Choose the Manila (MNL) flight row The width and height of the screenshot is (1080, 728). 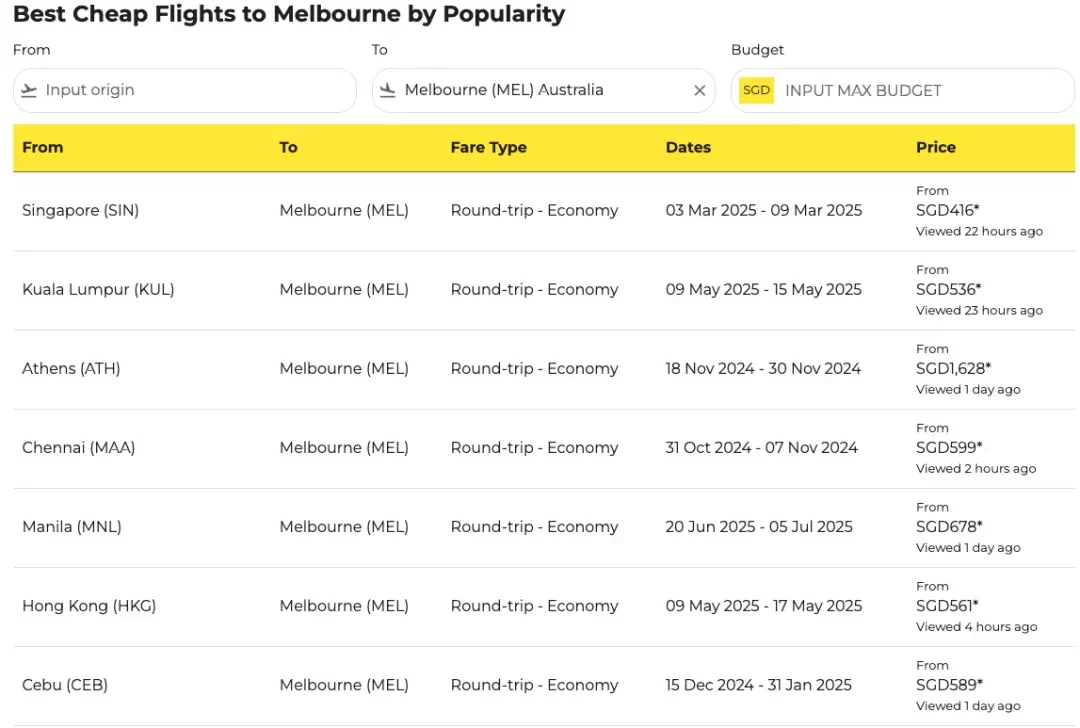click(x=543, y=528)
